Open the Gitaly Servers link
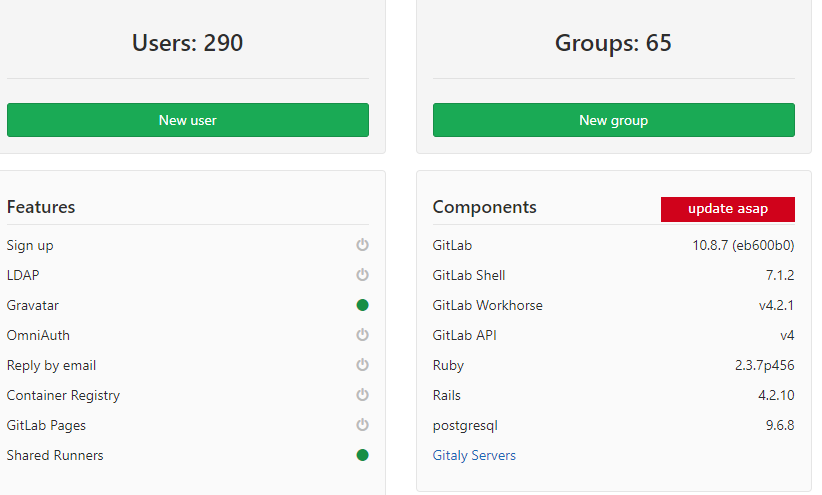The width and height of the screenshot is (822, 495). point(474,455)
